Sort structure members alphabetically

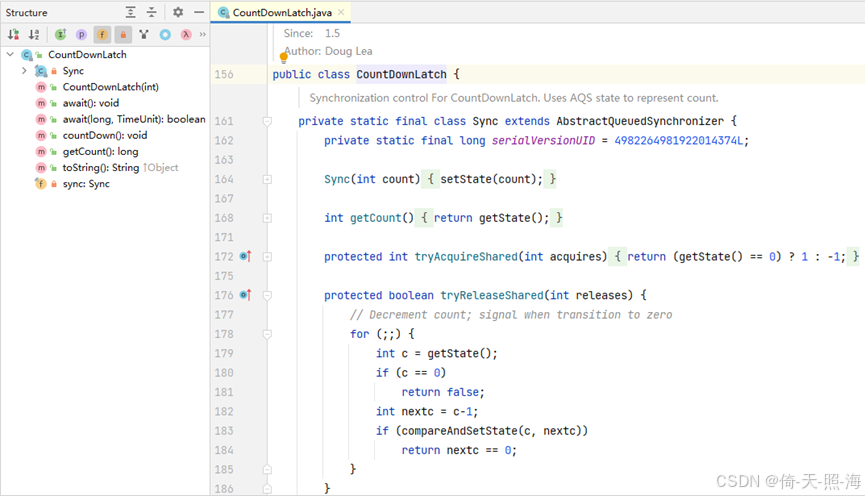[x=34, y=35]
